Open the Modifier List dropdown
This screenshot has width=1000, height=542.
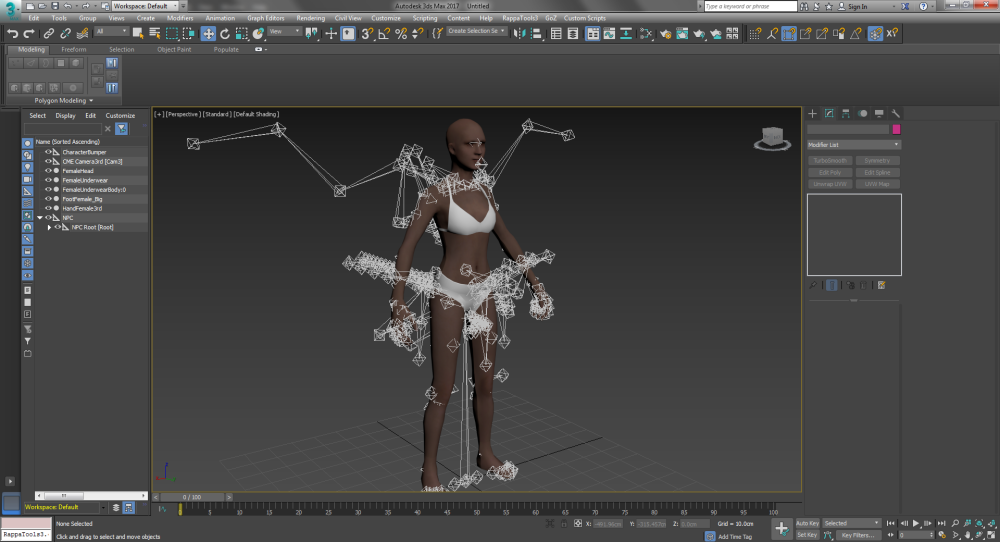854,145
